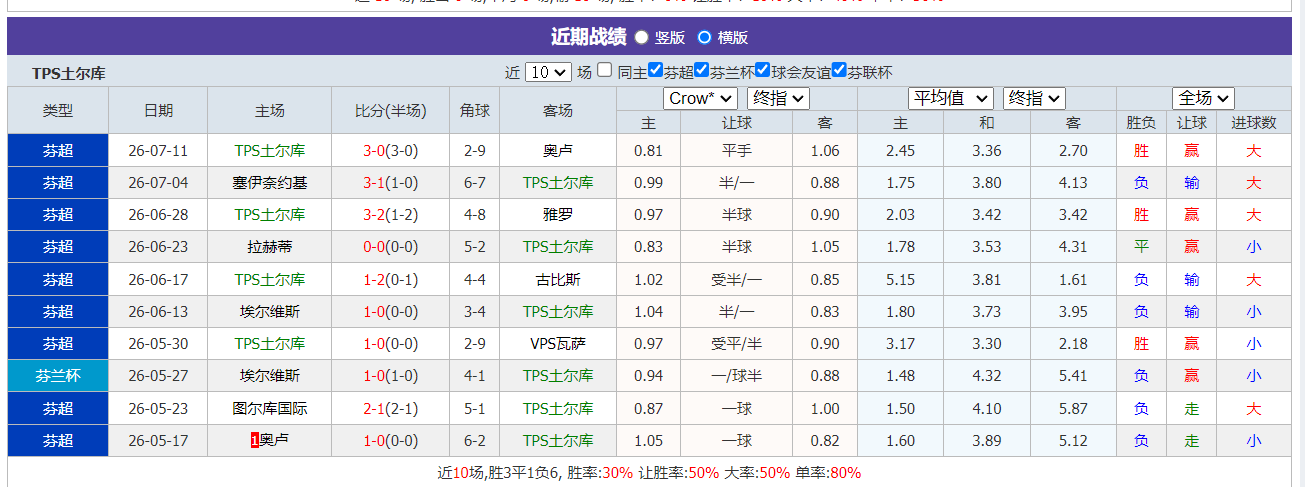The width and height of the screenshot is (1305, 487).
Task: Select the 横版 radio button
Action: click(x=704, y=37)
